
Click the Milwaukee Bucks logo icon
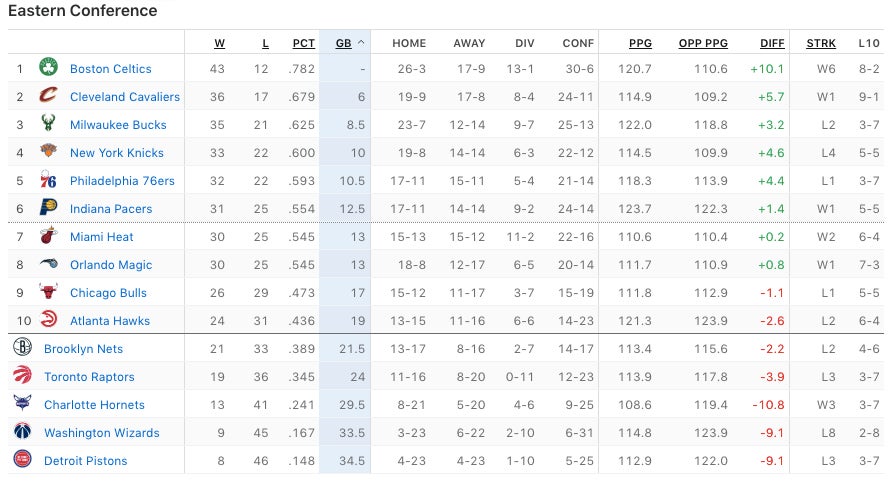(48, 124)
